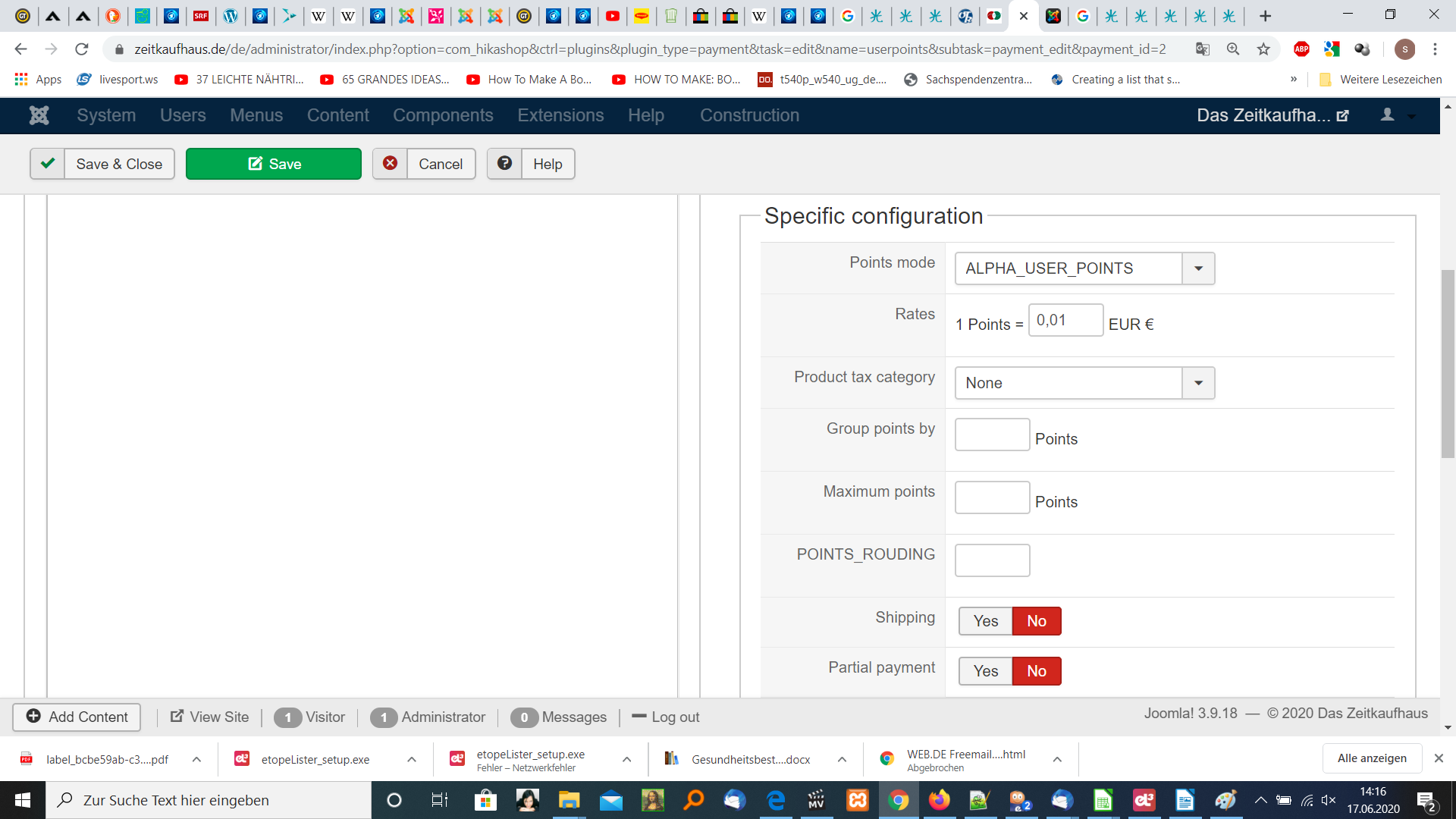Click the browser zoom magnifier icon
Image resolution: width=1456 pixels, height=819 pixels.
(x=1233, y=49)
